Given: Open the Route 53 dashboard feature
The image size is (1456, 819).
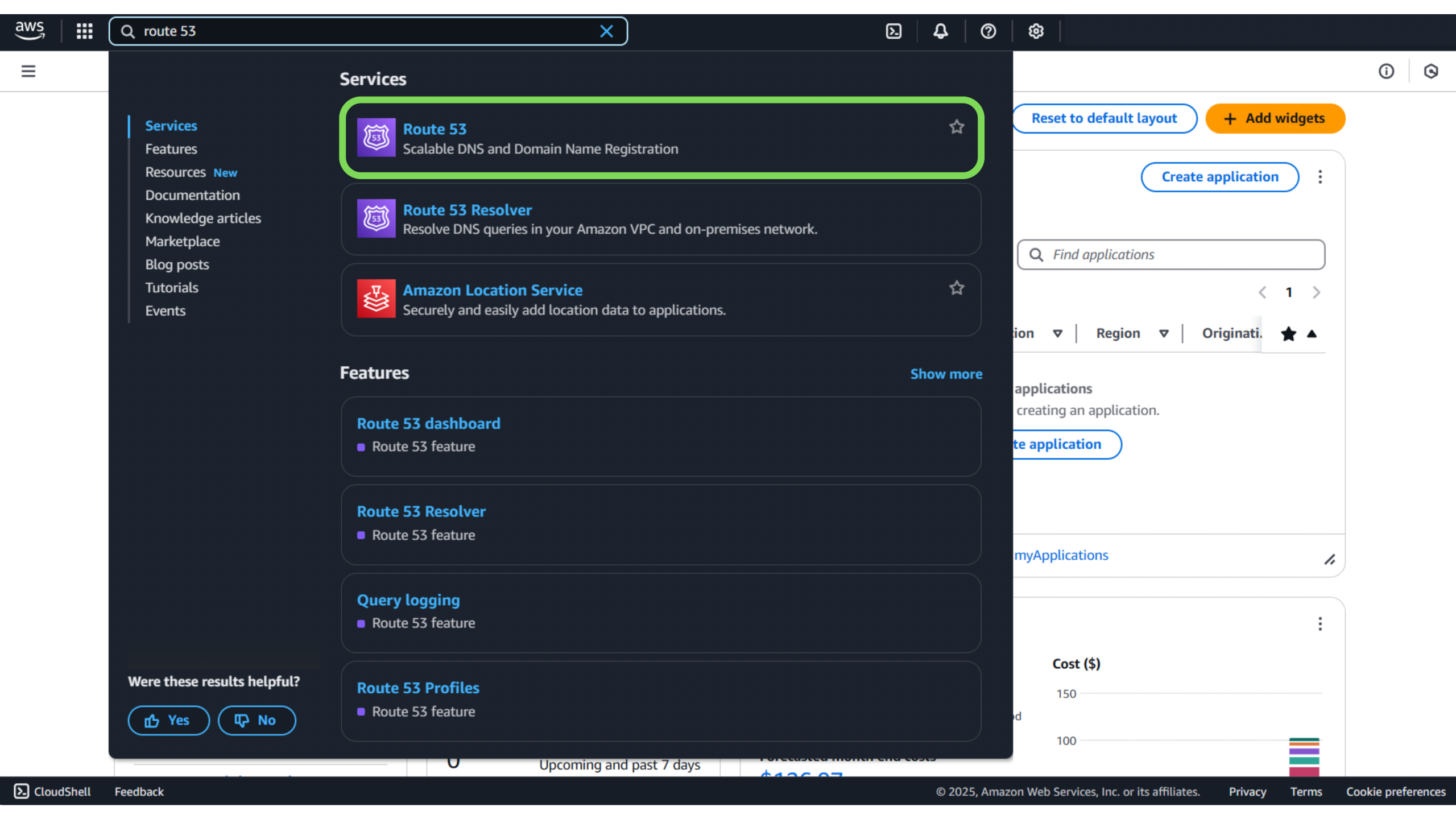Looking at the screenshot, I should coord(428,424).
